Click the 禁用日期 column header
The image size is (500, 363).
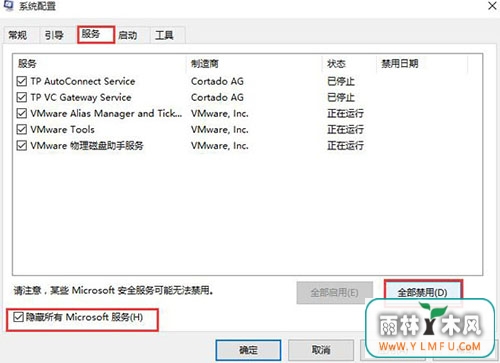[x=422, y=63]
